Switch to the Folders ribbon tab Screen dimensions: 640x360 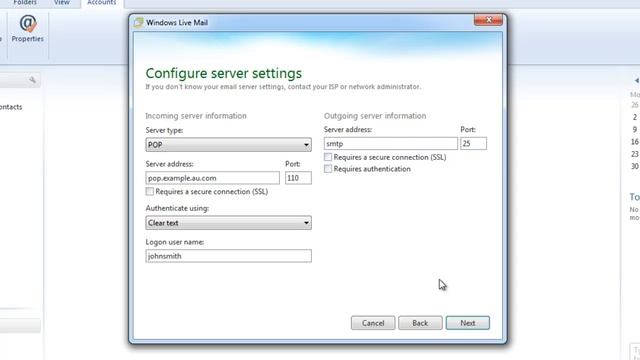tap(25, 2)
